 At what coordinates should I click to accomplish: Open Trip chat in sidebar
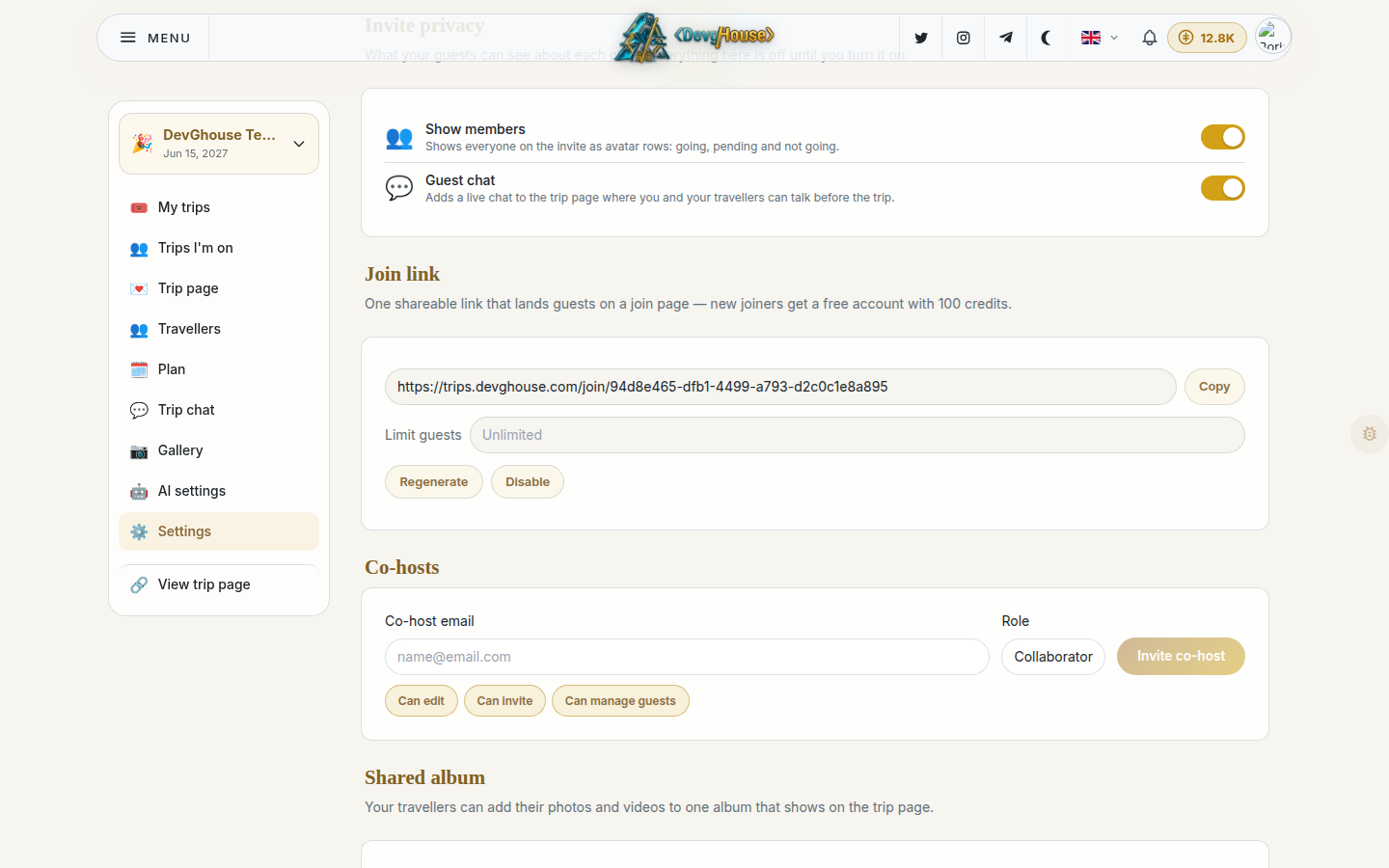coord(219,410)
